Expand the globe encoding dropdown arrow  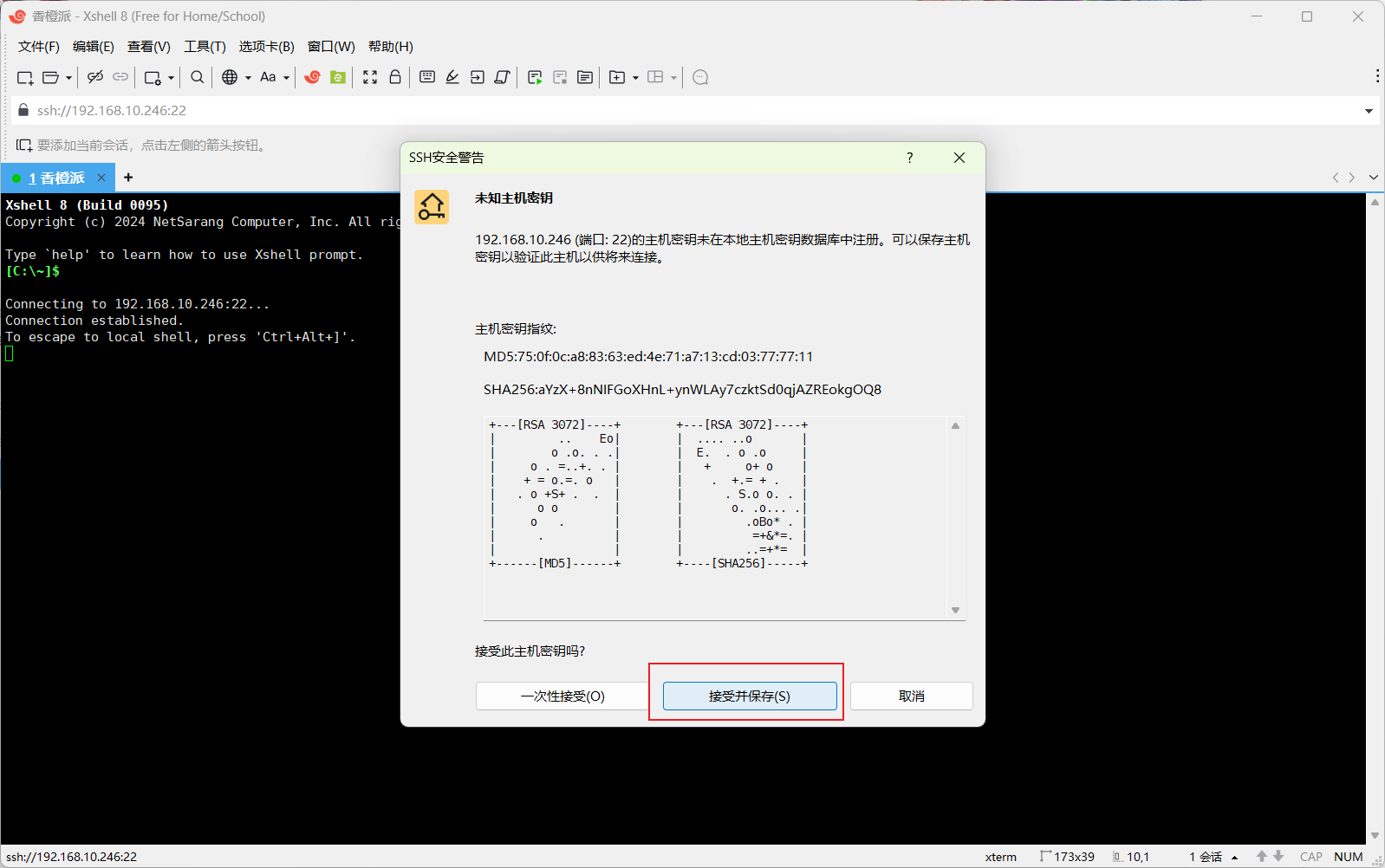coord(248,78)
